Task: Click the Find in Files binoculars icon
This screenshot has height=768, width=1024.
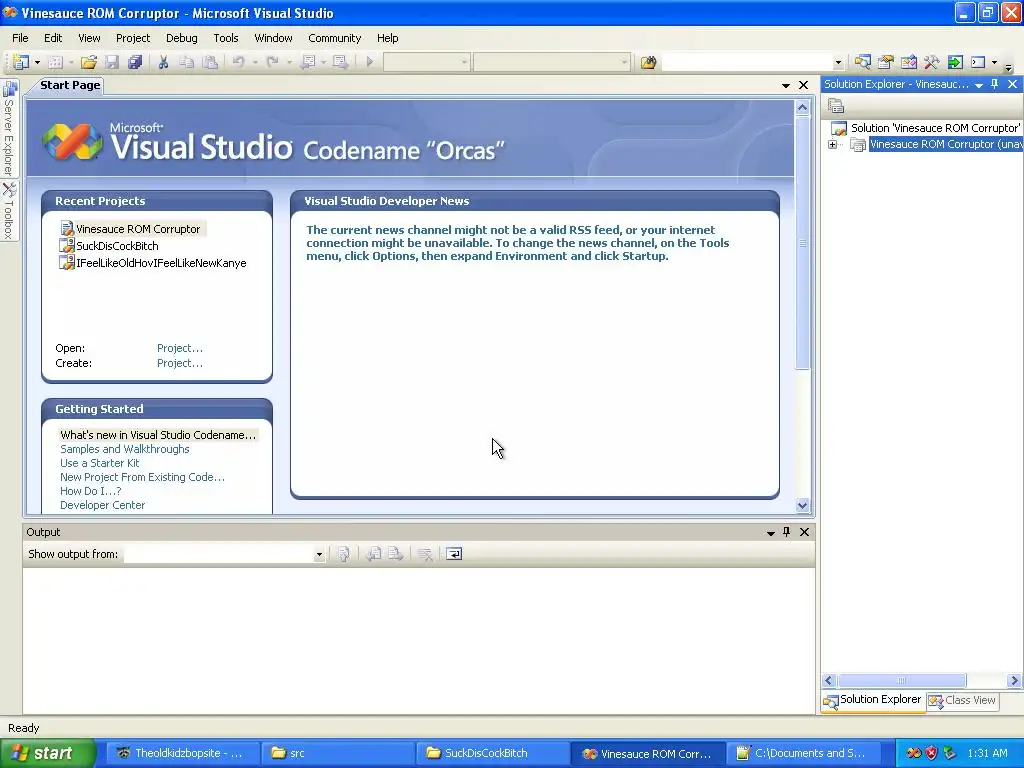Action: [x=648, y=62]
